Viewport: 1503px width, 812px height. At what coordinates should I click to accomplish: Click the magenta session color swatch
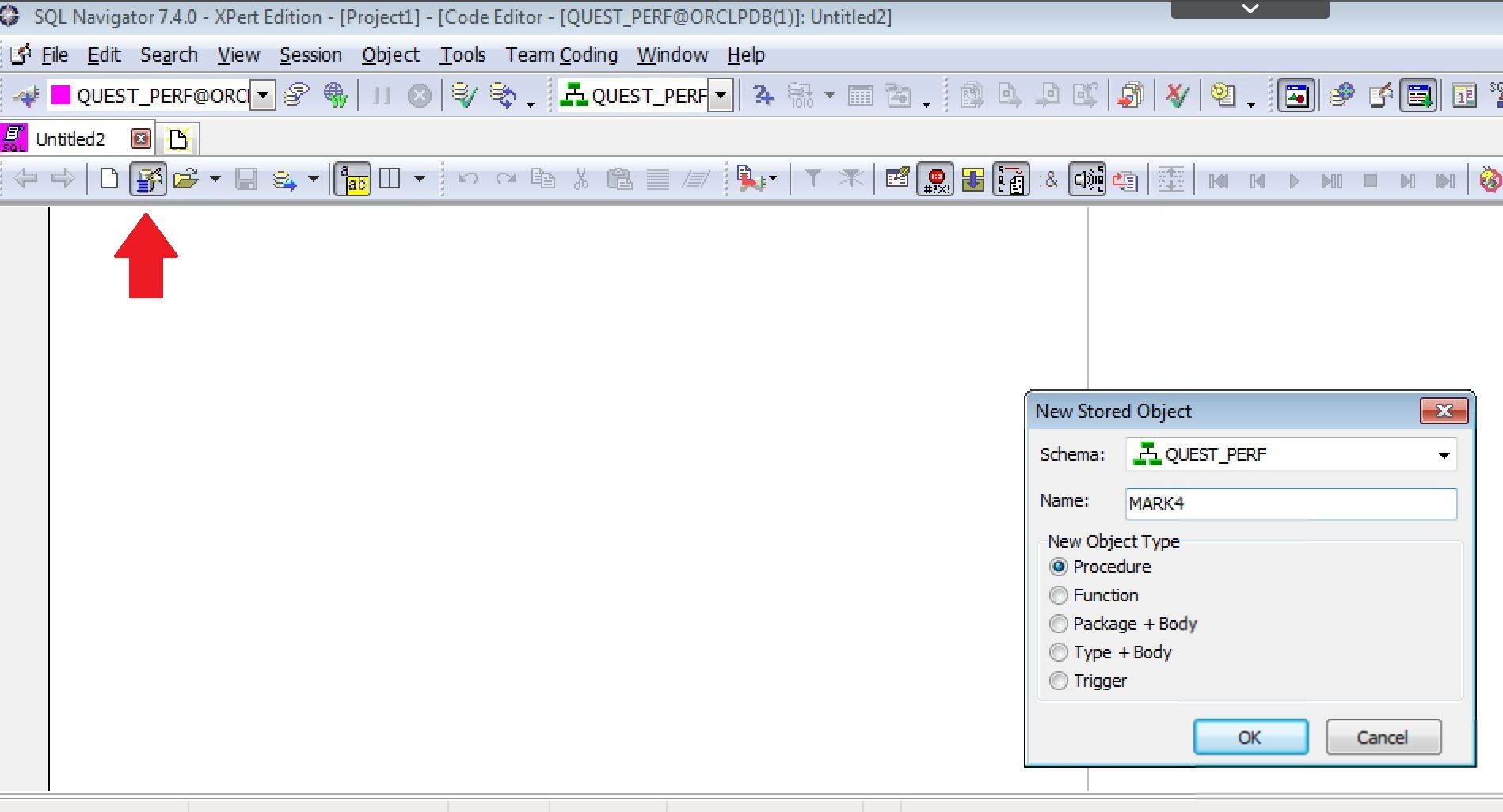tap(60, 96)
